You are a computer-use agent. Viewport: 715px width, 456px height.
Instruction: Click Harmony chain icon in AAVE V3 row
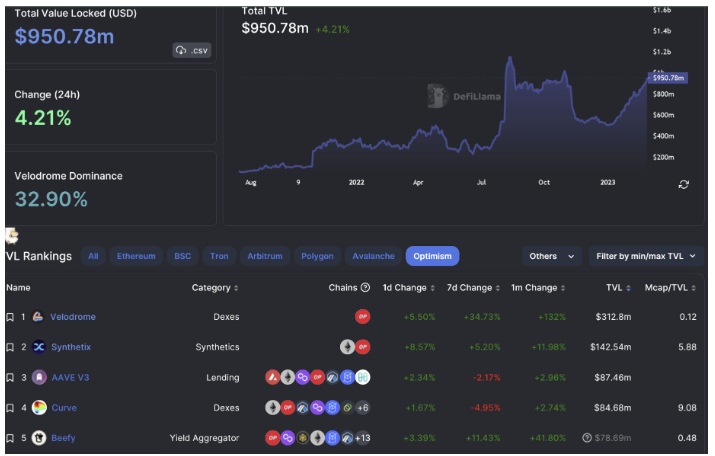pos(363,377)
